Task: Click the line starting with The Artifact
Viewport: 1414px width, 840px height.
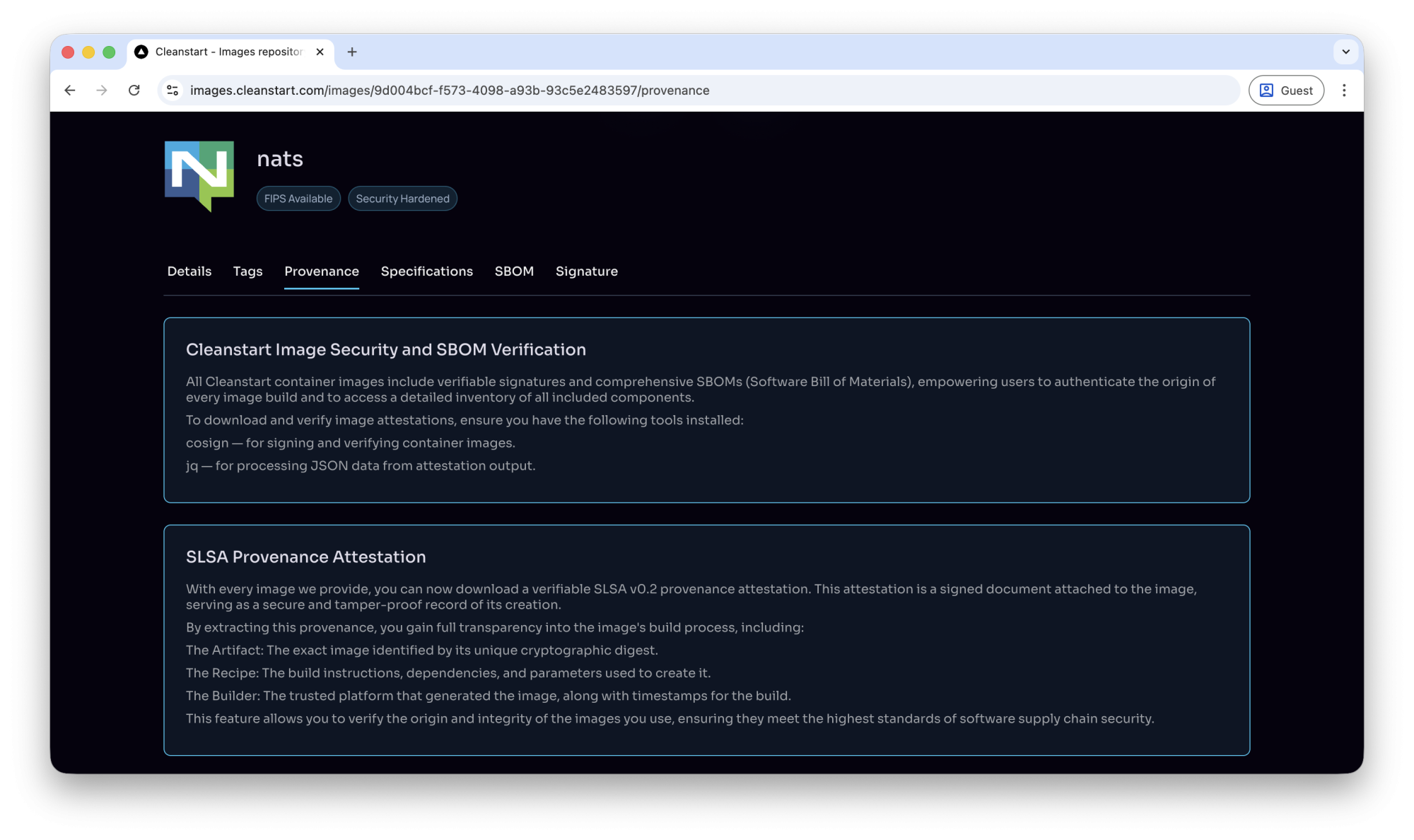Action: (x=422, y=650)
